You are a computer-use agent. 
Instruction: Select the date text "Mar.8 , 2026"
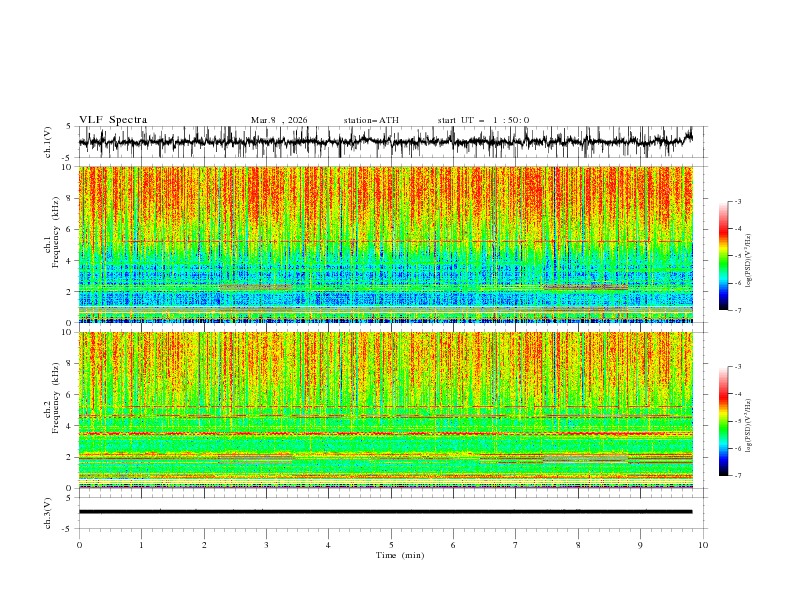(279, 120)
